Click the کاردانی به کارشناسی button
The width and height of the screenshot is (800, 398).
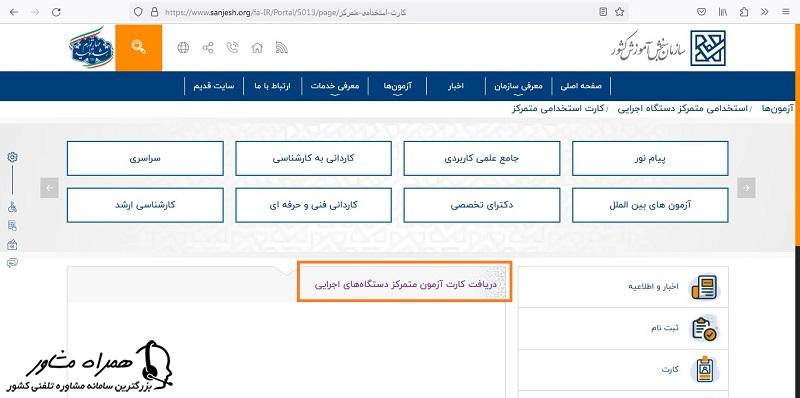tap(313, 159)
